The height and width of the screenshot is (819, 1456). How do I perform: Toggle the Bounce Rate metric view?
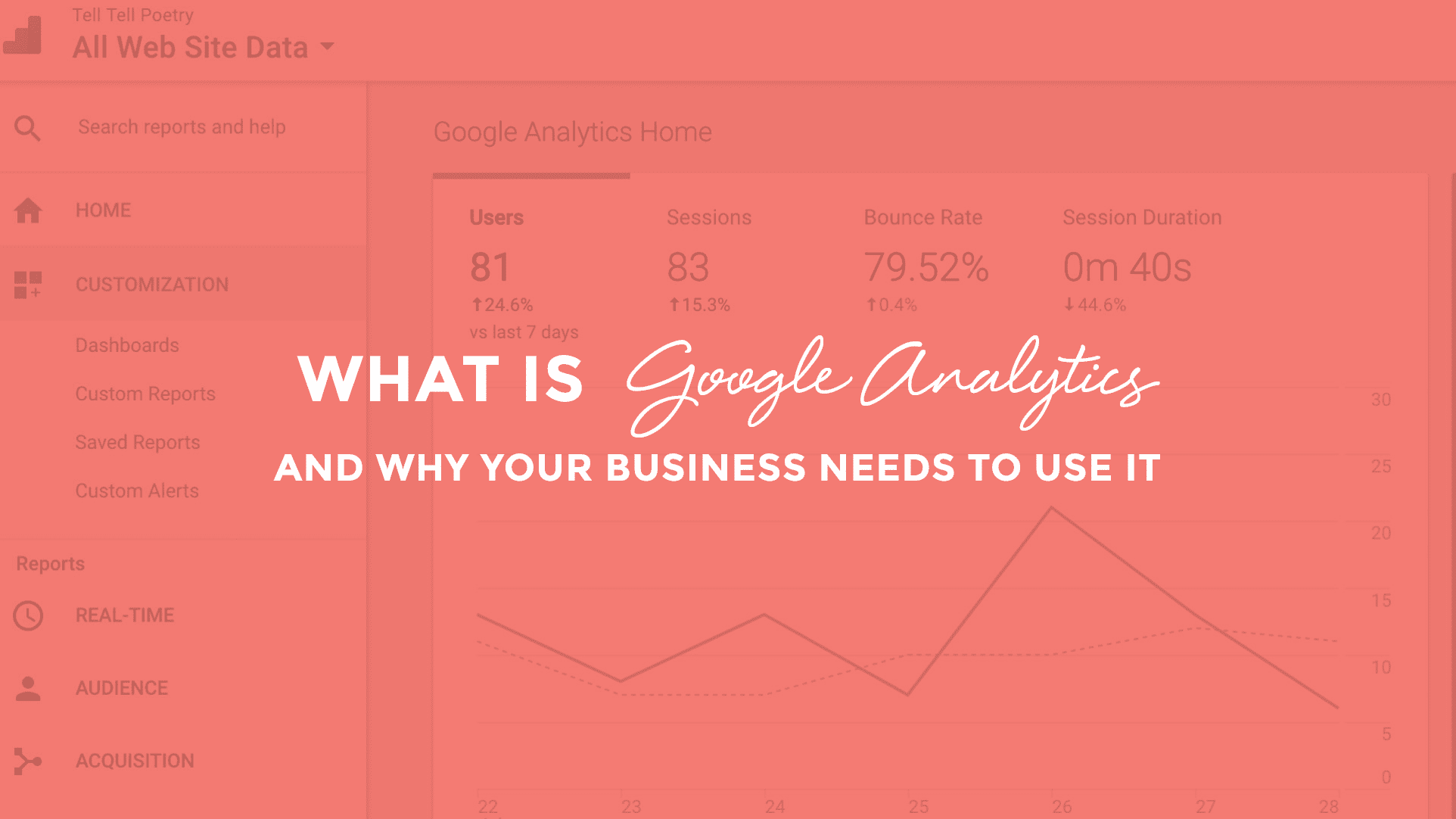[920, 217]
